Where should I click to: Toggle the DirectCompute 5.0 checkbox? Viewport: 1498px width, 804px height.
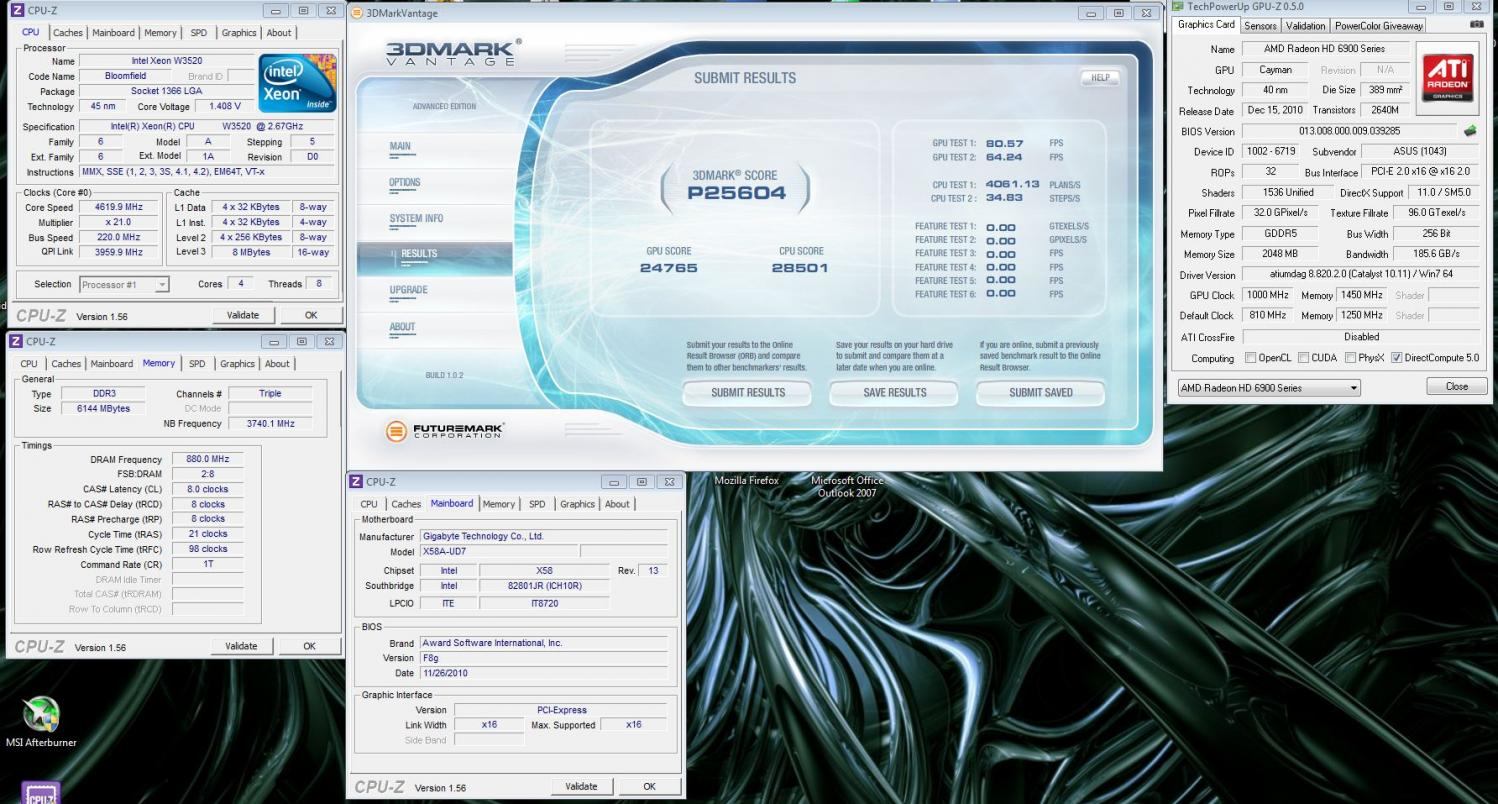[1396, 358]
